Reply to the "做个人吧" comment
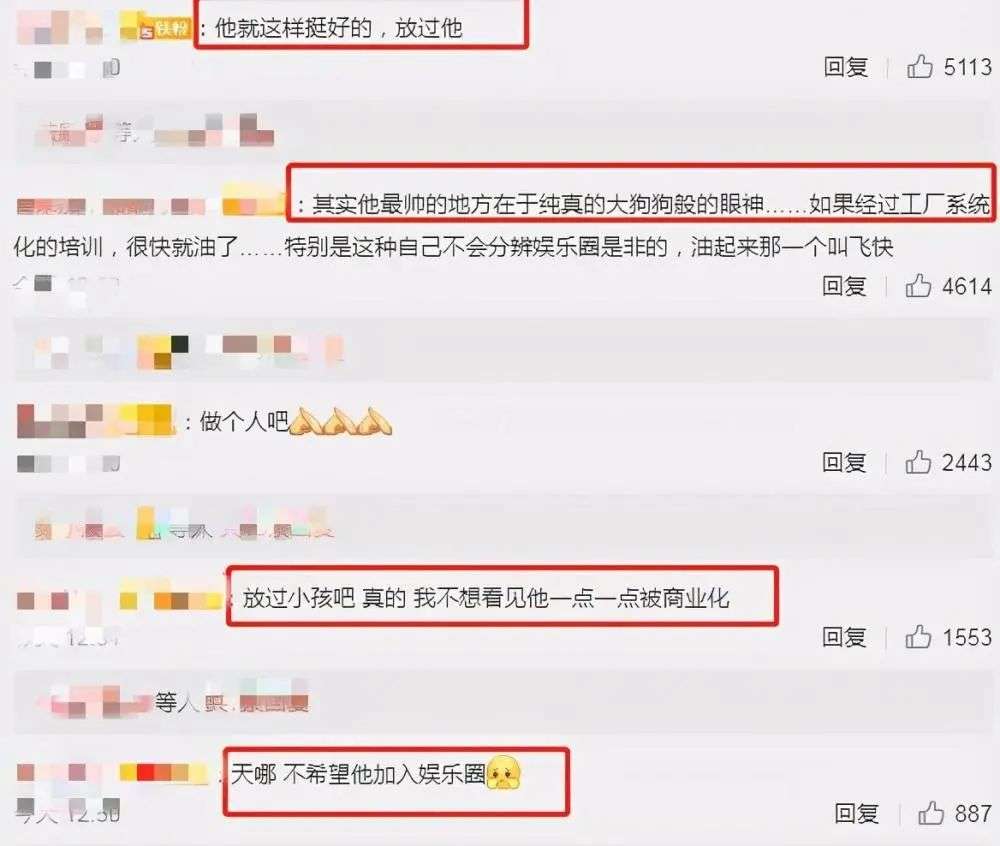 pos(844,462)
